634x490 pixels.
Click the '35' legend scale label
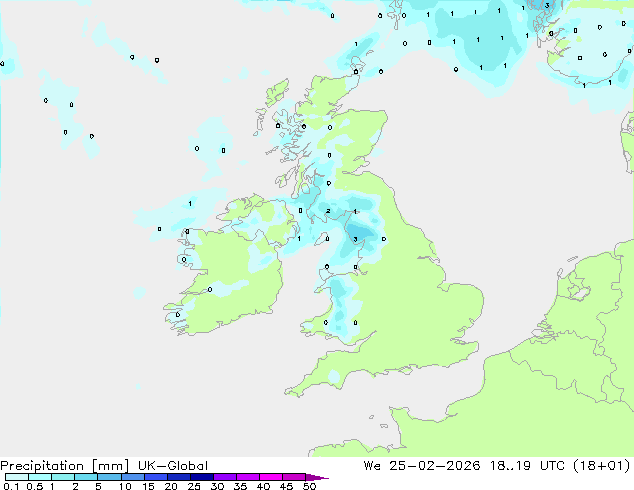pyautogui.click(x=240, y=486)
